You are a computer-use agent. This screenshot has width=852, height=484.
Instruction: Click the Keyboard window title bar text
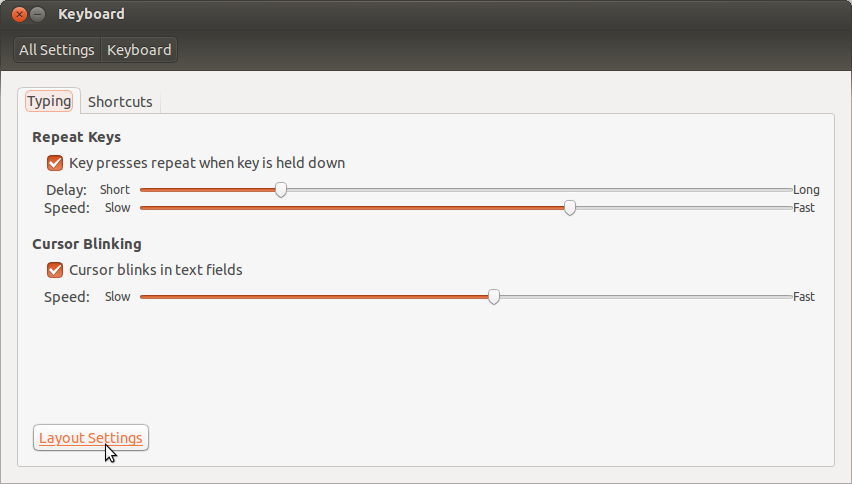tap(91, 15)
